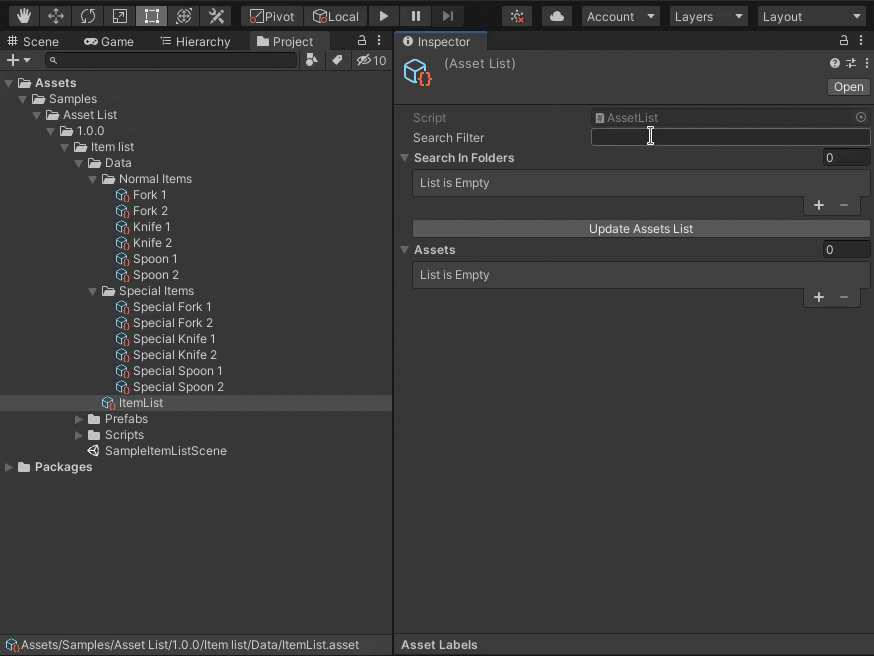Select the Hand tool

(x=23, y=16)
